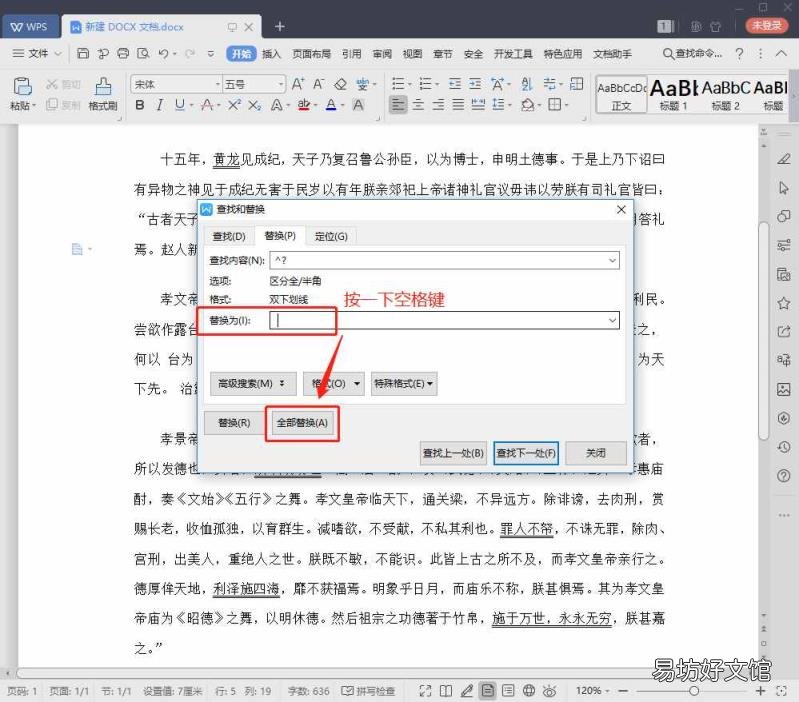
Task: Click the 关闭 button in dialog
Action: click(596, 453)
